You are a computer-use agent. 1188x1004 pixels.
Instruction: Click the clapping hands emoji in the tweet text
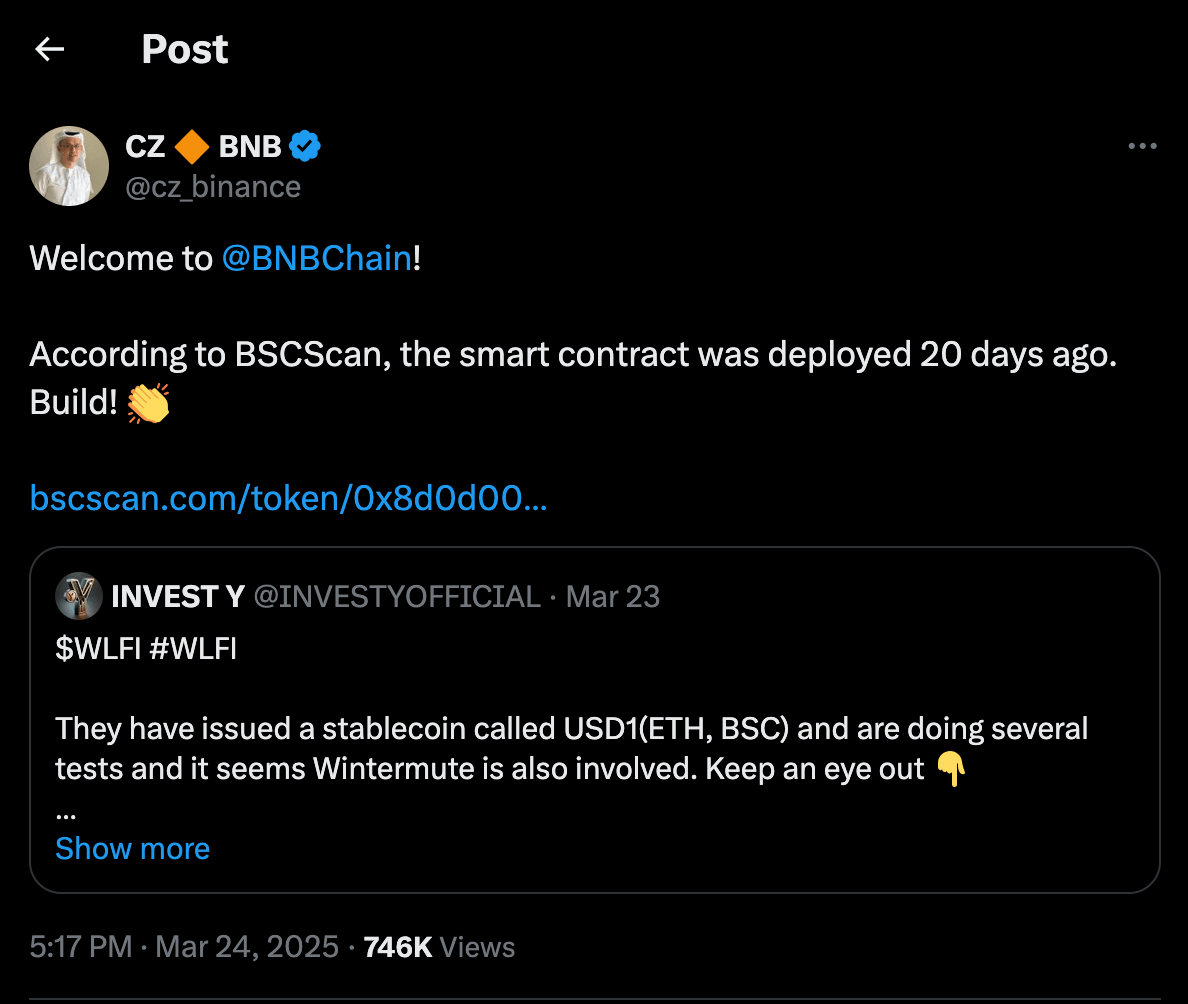149,403
